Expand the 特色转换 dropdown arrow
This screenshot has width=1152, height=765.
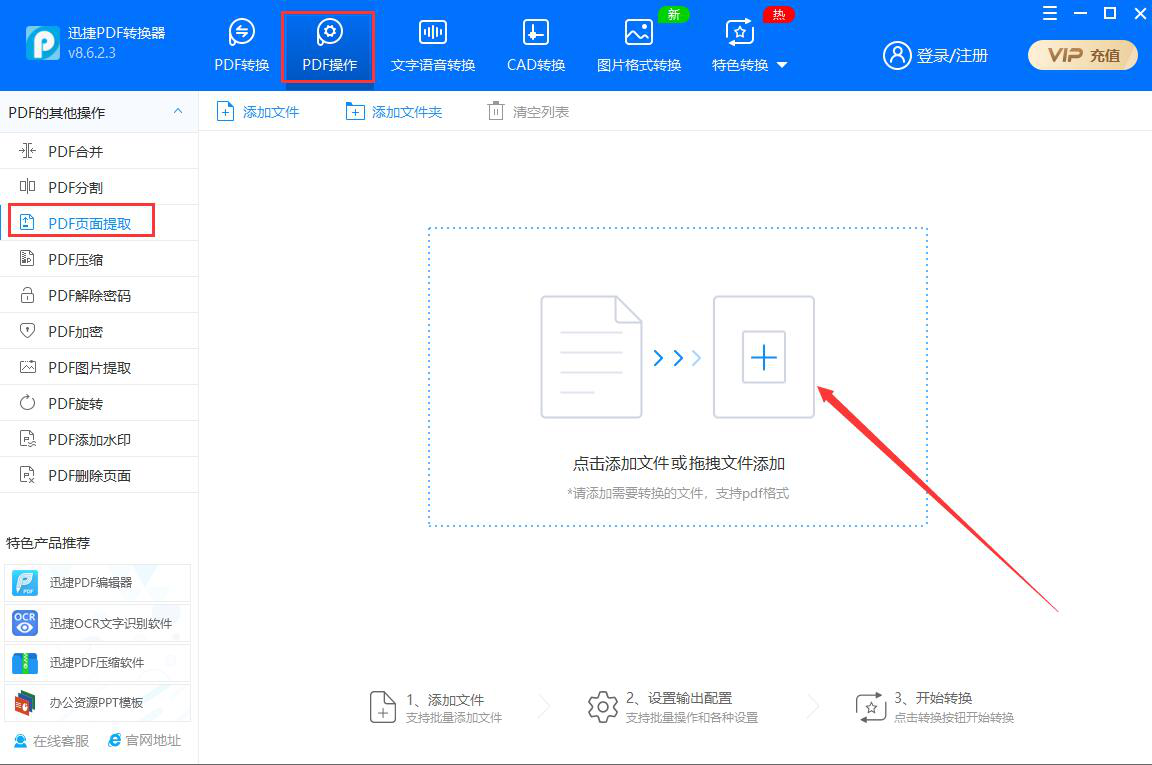782,65
